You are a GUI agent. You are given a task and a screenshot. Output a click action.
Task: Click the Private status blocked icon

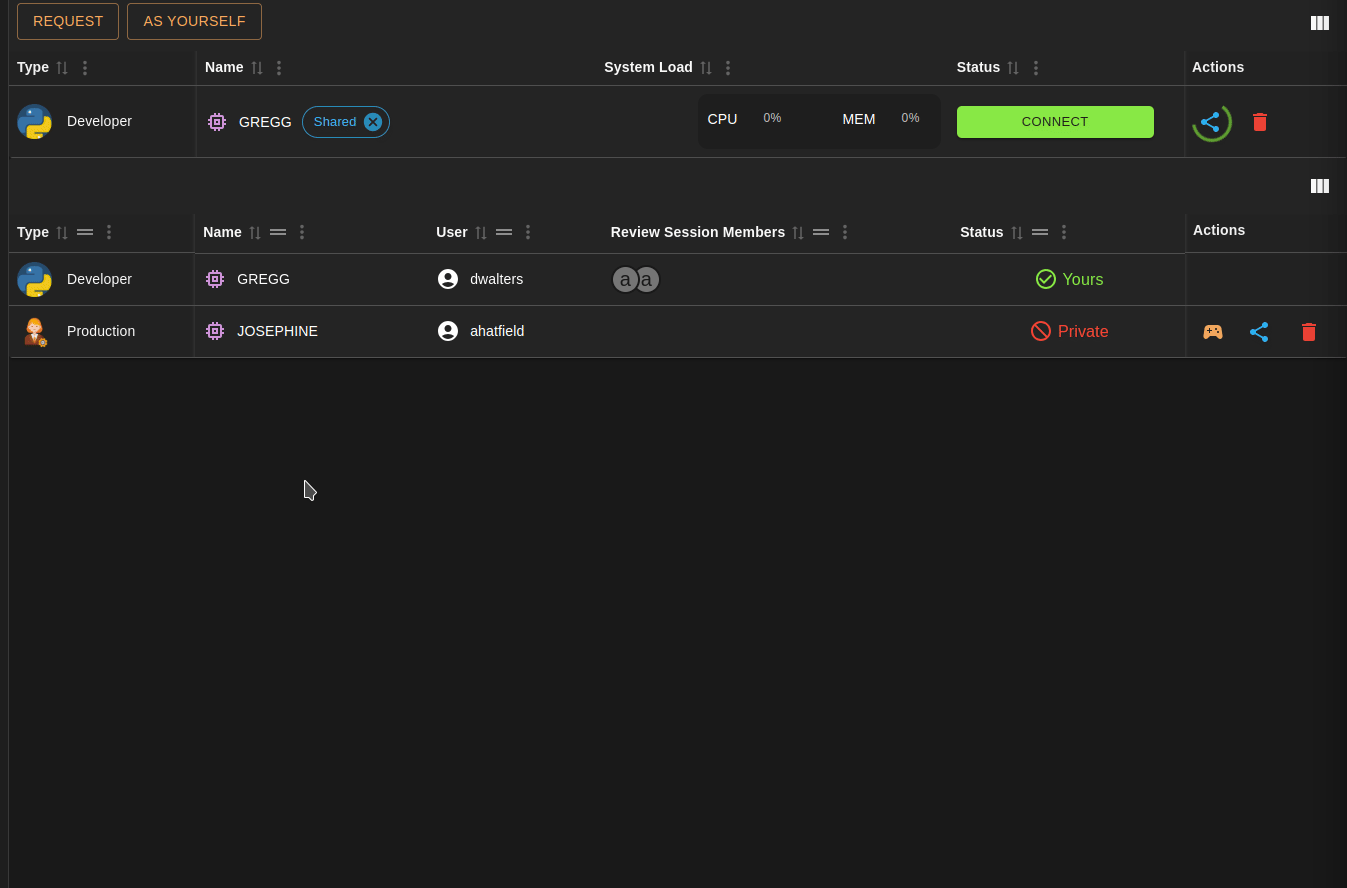point(1041,331)
